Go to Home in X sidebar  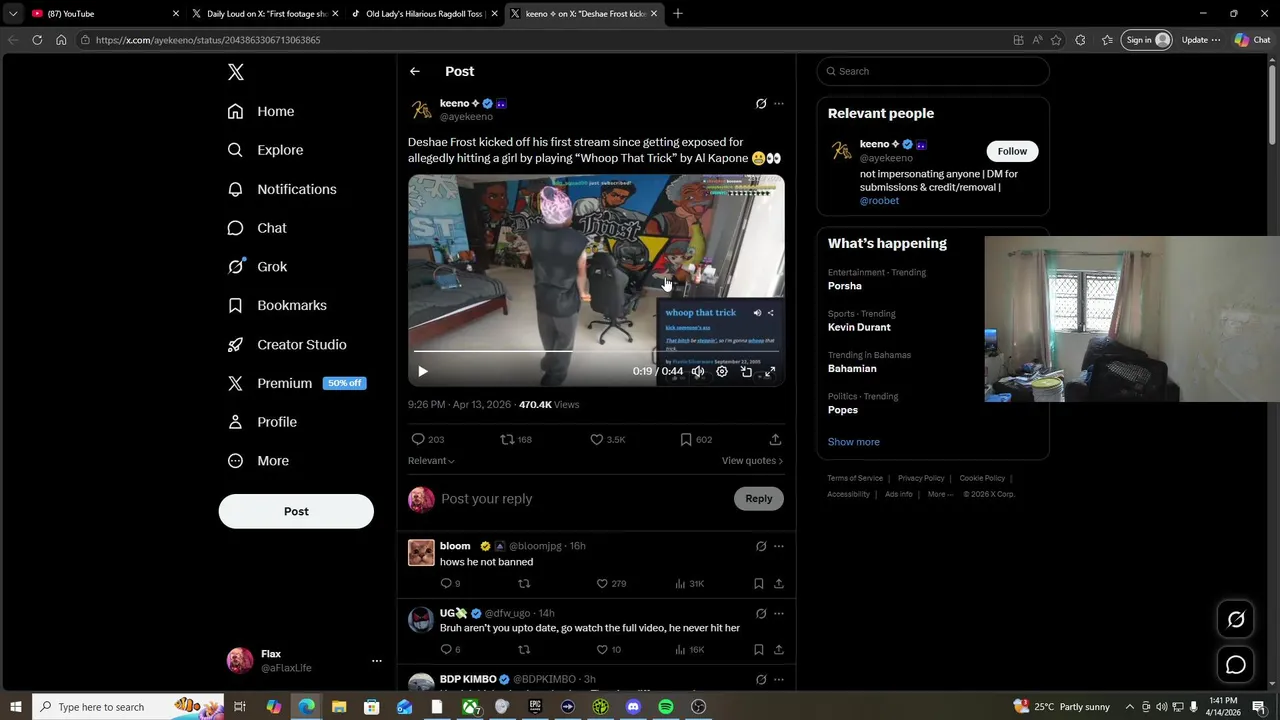pos(261,111)
